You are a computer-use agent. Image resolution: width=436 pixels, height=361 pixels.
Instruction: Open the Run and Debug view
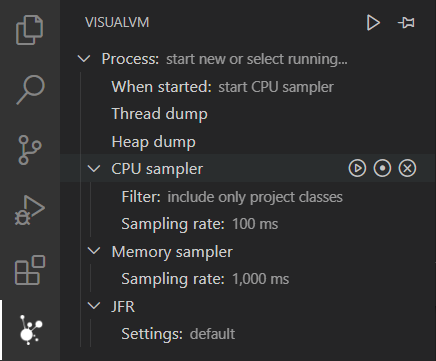[x=30, y=210]
